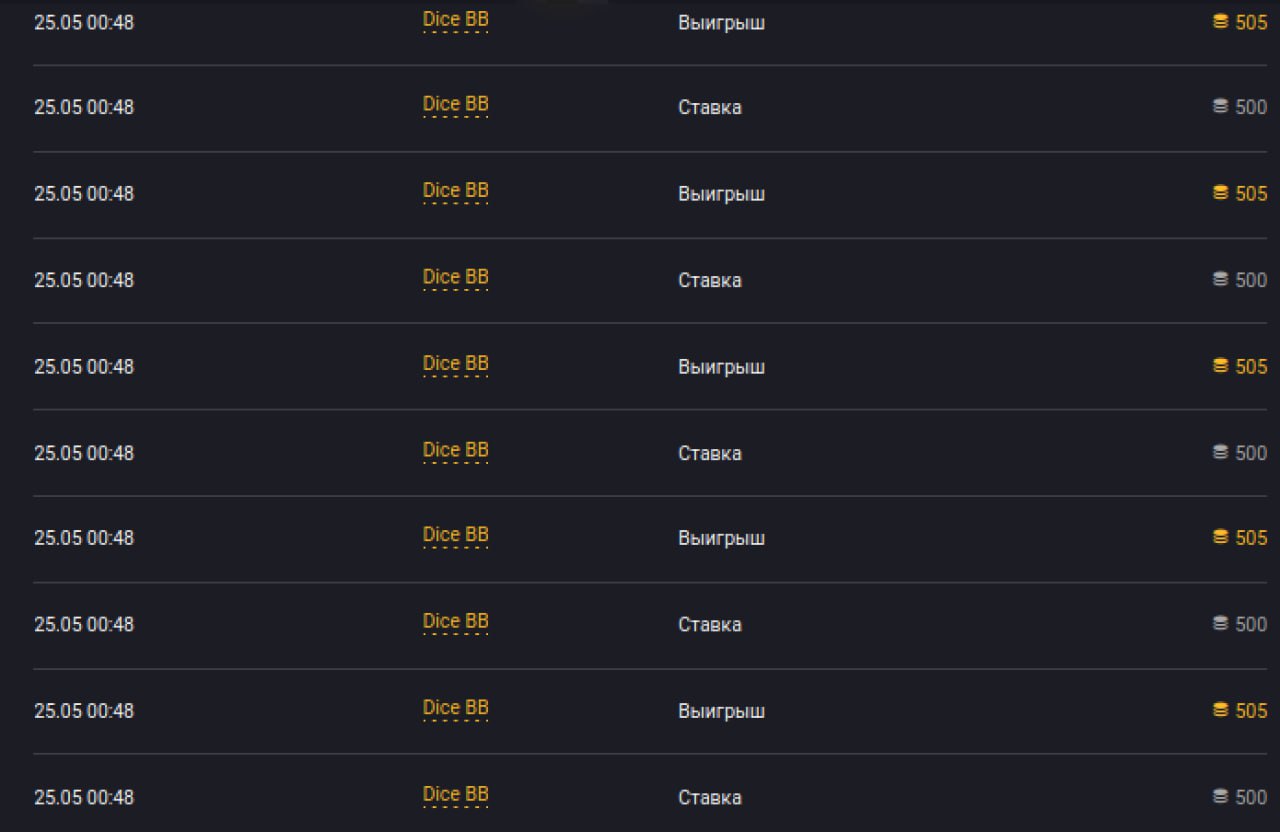Select the Выигрыш label in the third row

721,193
